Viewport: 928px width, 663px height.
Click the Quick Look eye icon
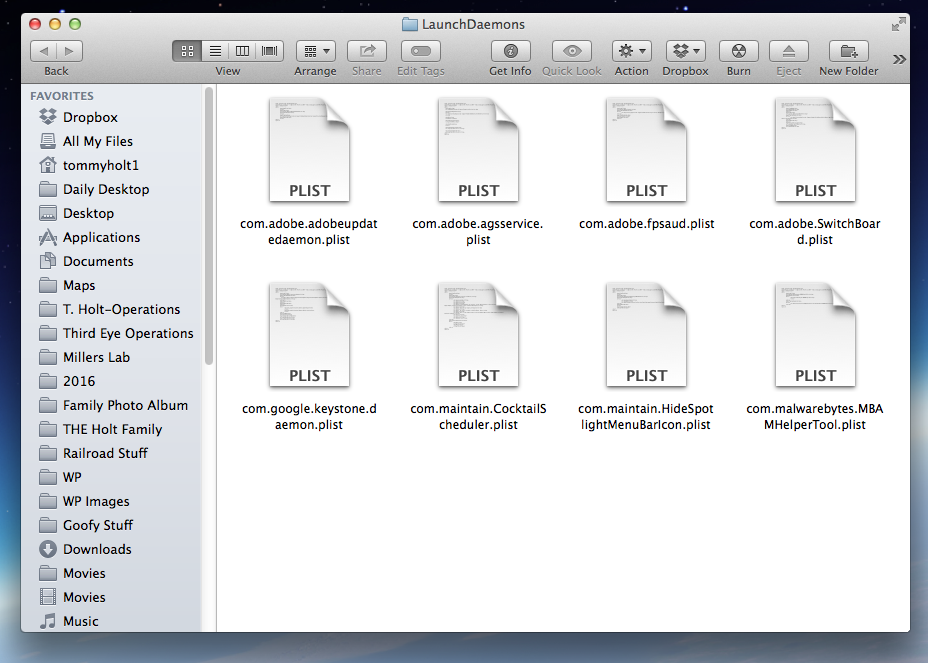point(572,51)
